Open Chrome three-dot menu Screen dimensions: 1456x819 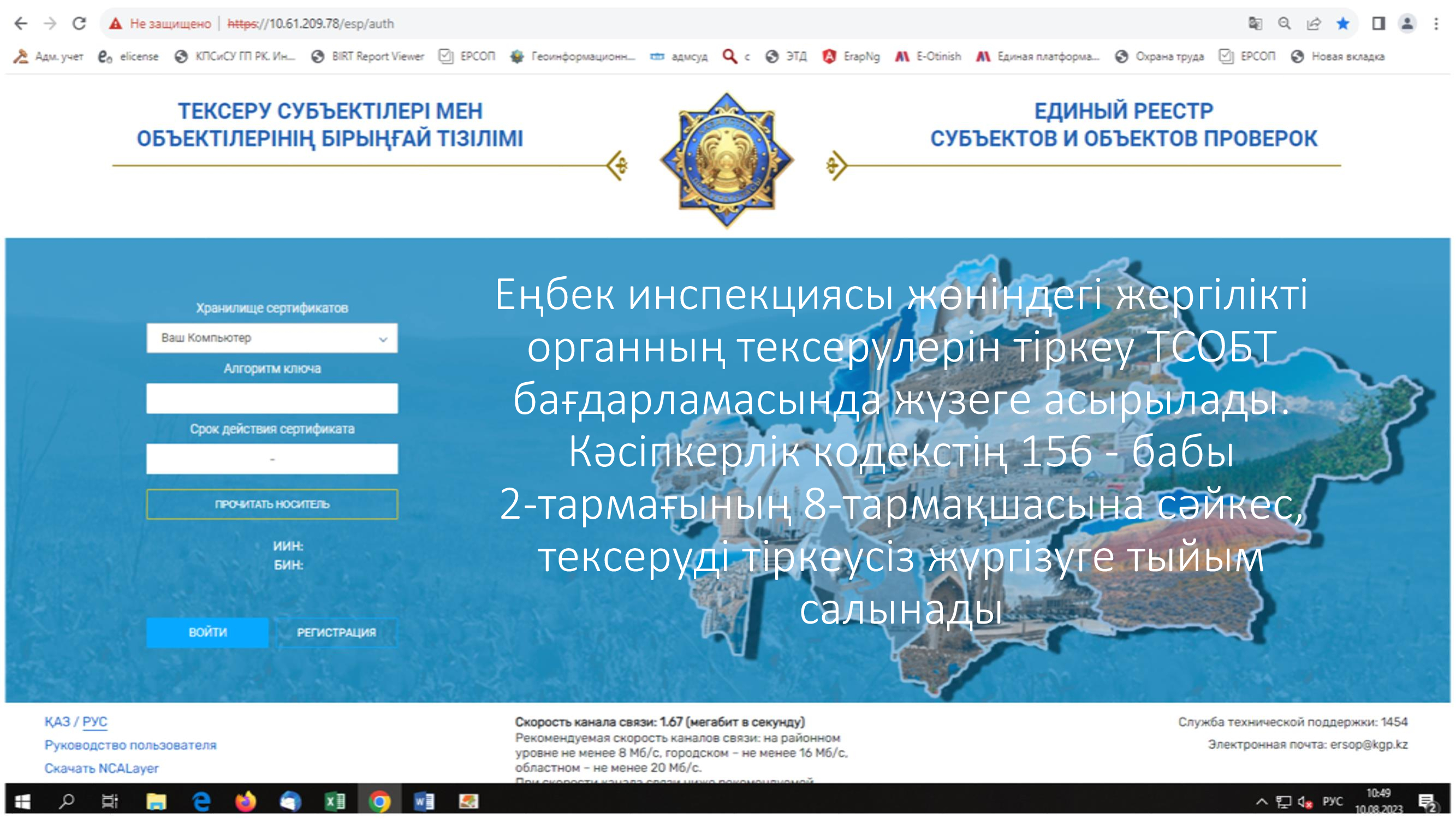click(x=1436, y=23)
